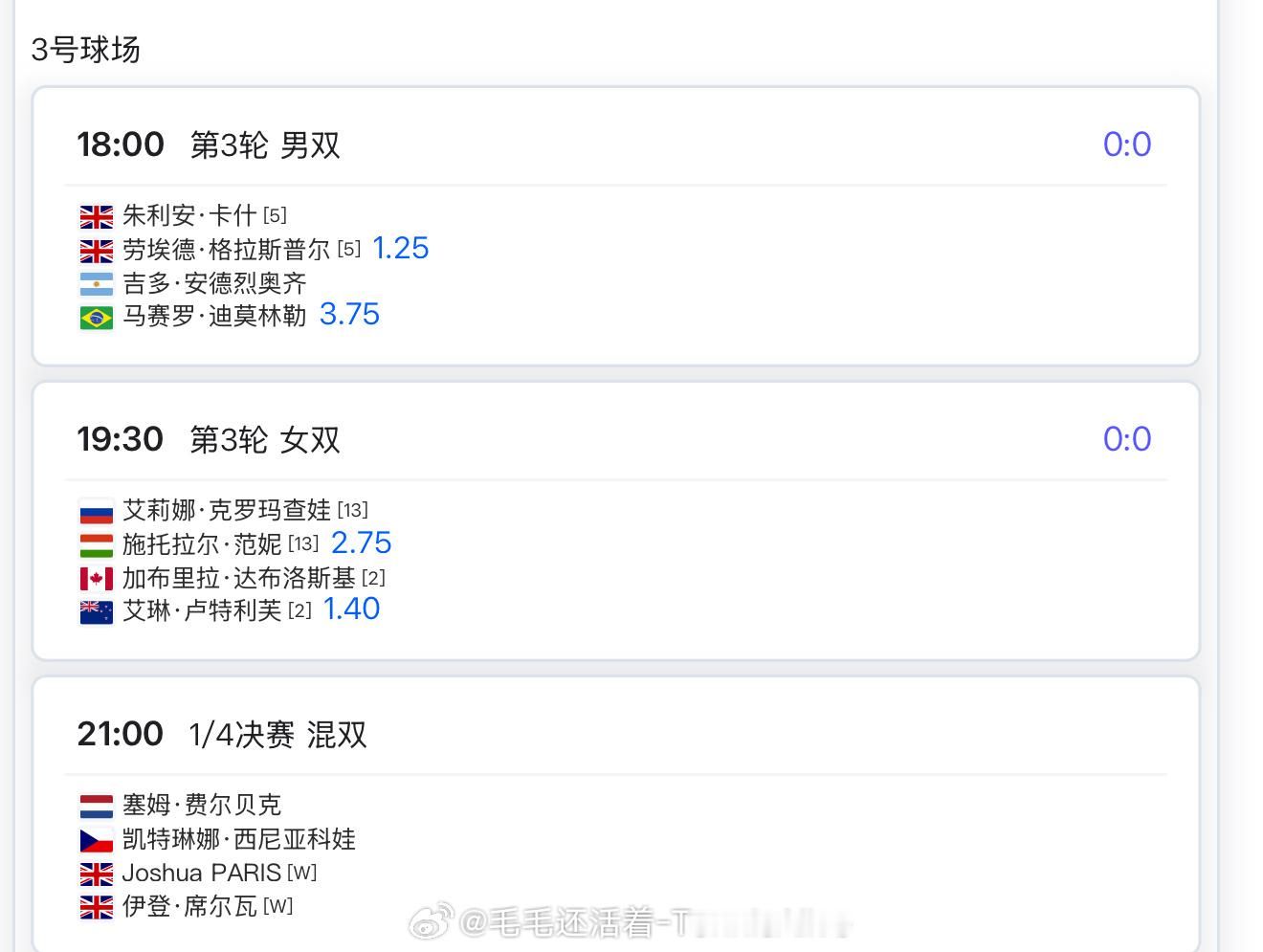
Task: Click the UK flag beside 朱利安·卡什
Action: 96,217
